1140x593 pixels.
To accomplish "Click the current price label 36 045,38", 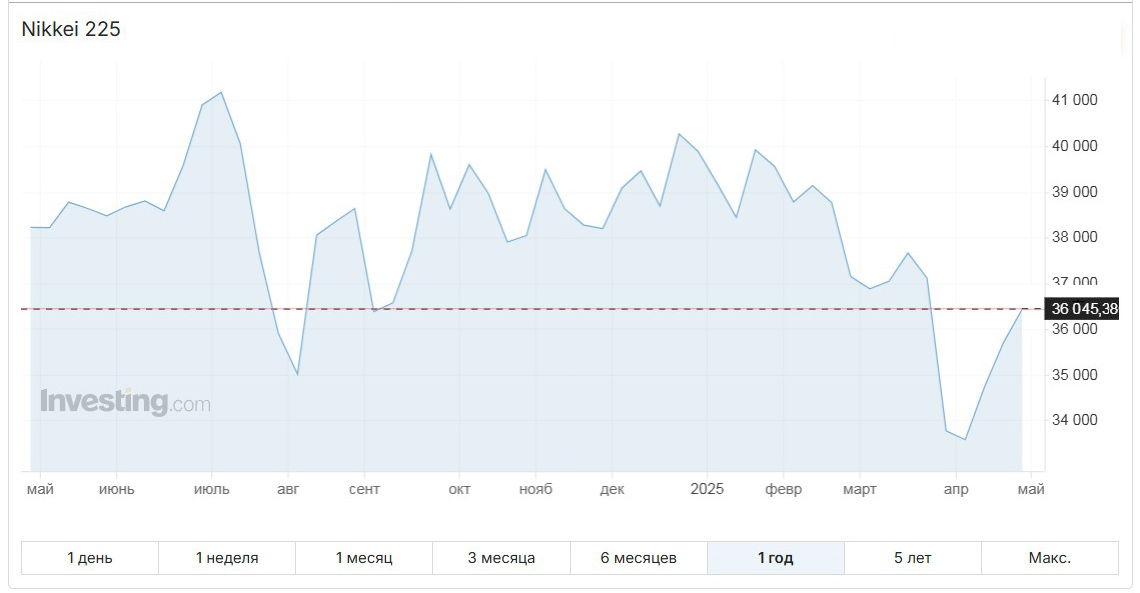I will click(x=1082, y=309).
